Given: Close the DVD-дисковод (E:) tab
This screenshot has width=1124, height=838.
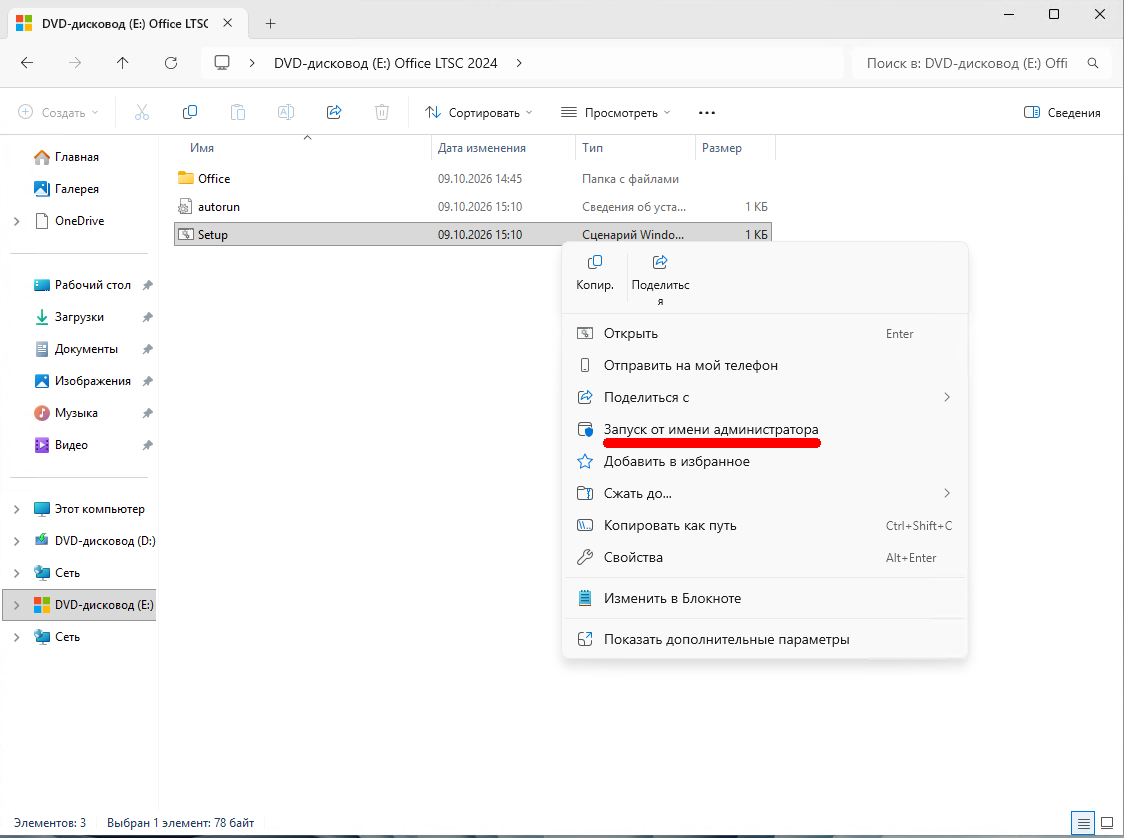Looking at the screenshot, I should click(227, 23).
